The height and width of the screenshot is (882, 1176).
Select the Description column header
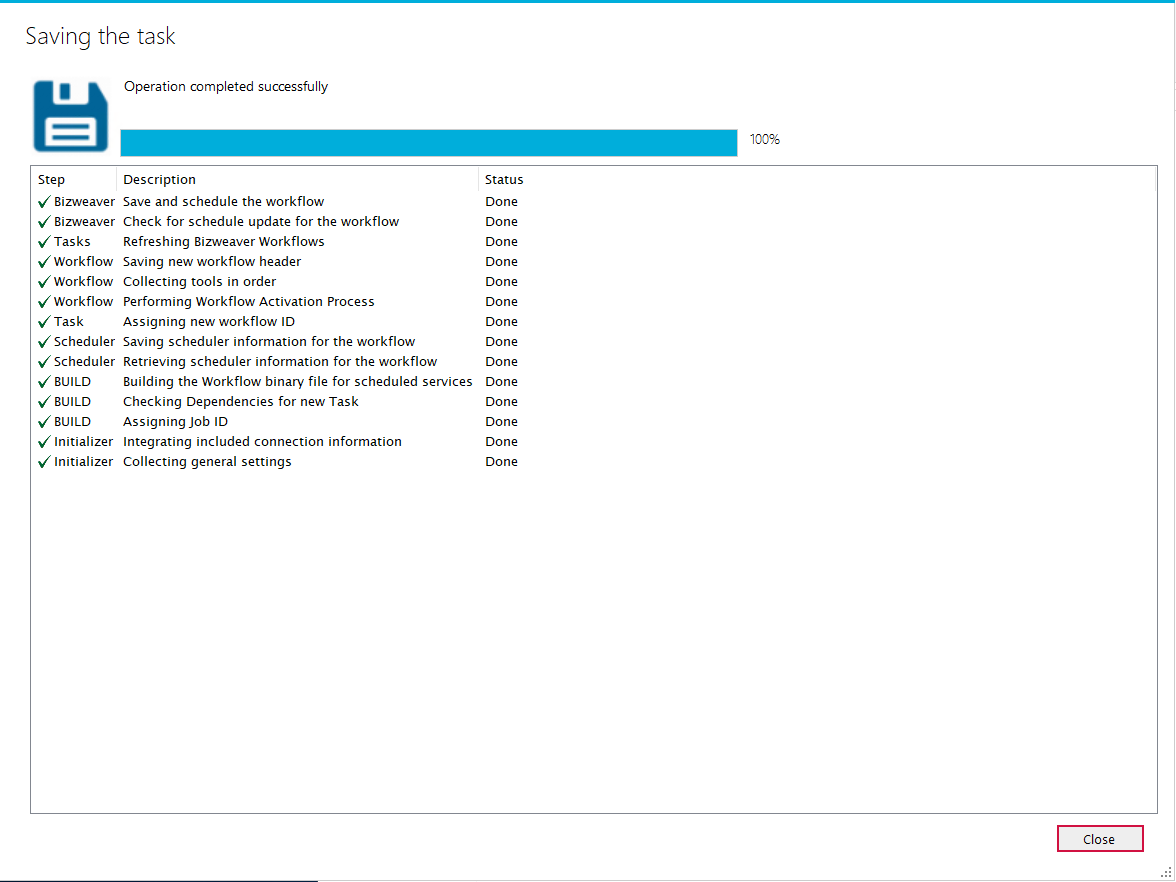tap(298, 180)
